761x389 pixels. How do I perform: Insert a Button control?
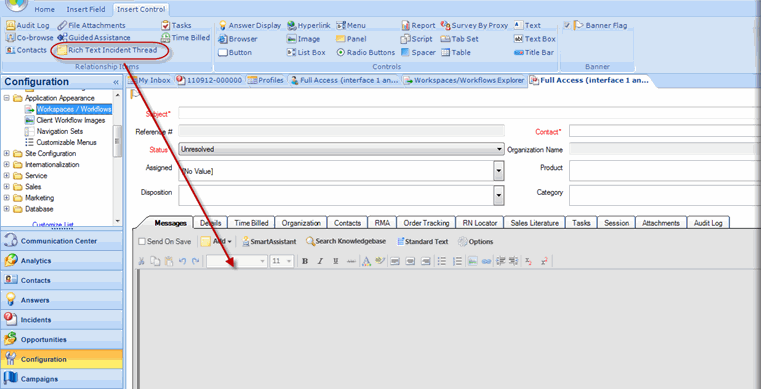pyautogui.click(x=235, y=52)
